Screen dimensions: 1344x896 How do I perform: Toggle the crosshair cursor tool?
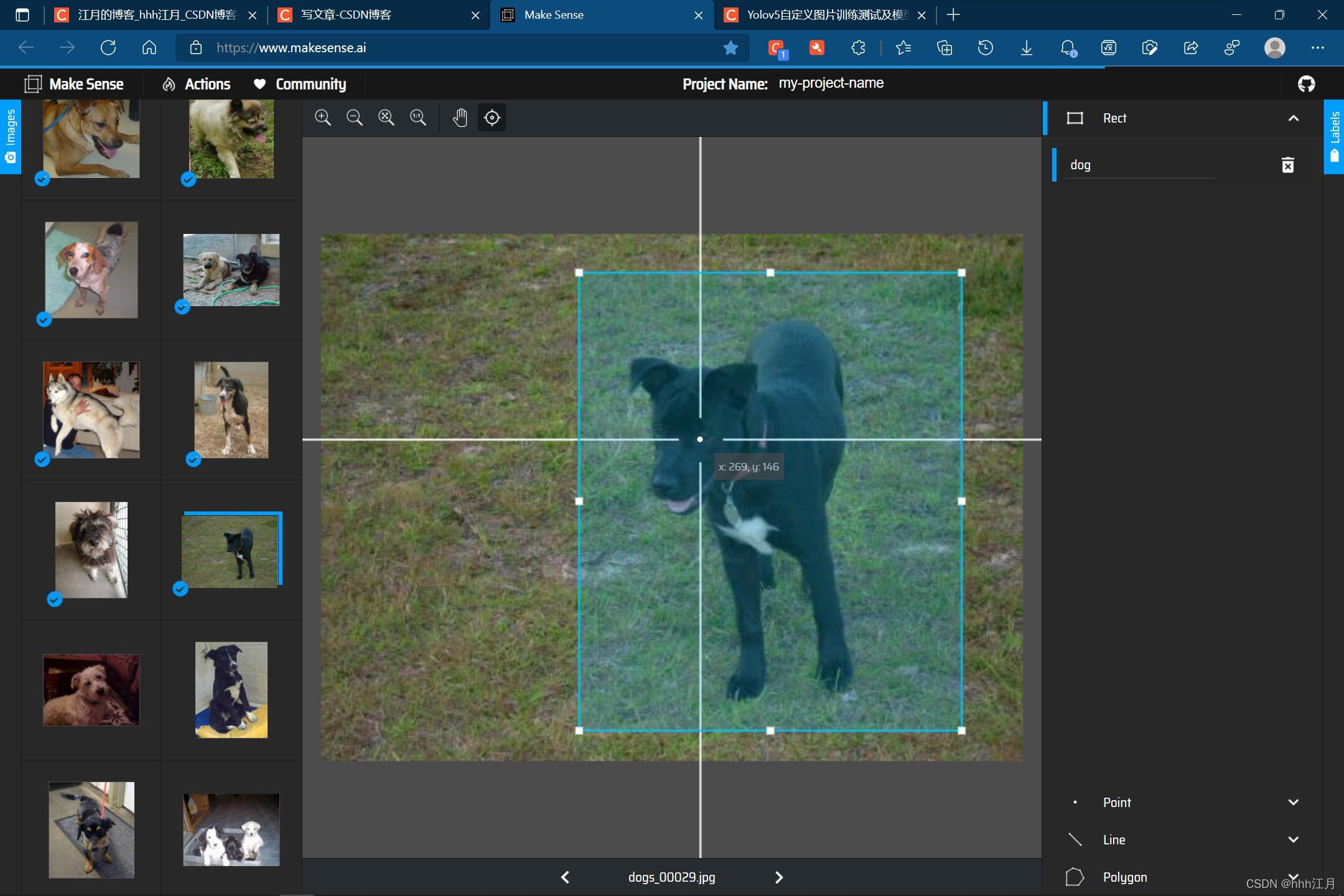pyautogui.click(x=492, y=118)
